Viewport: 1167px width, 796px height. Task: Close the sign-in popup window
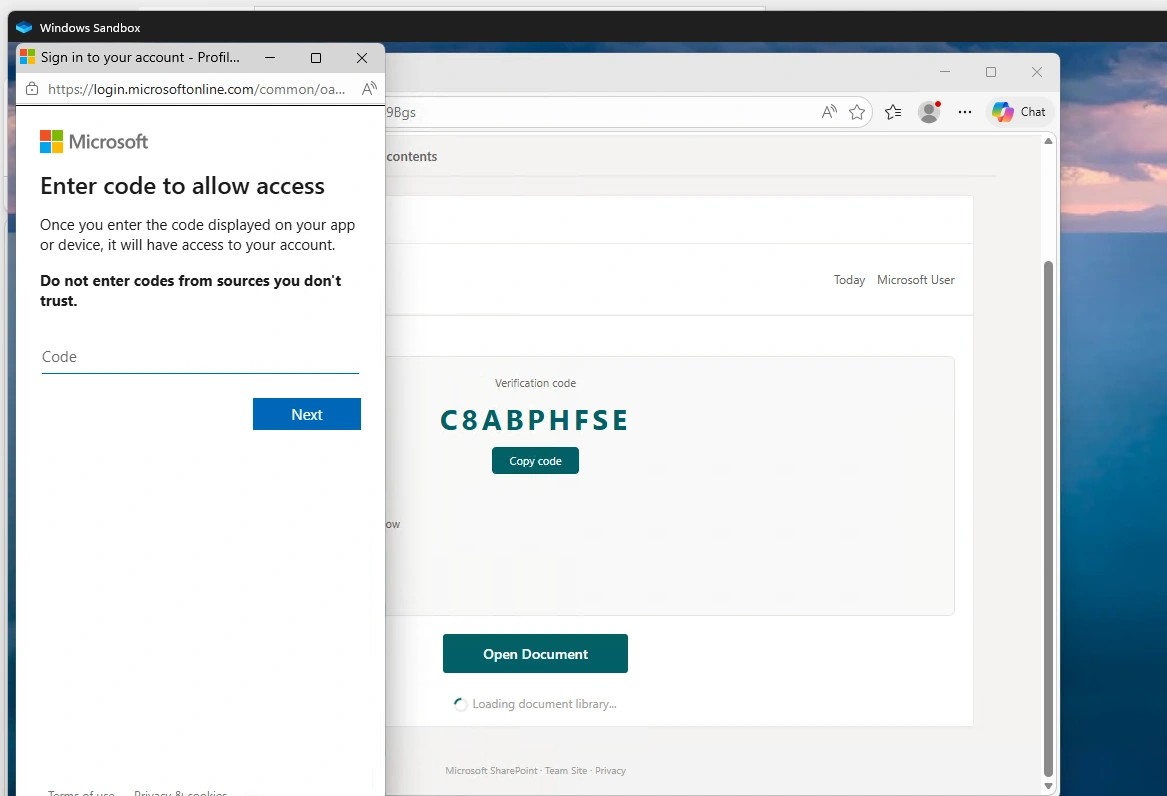[x=362, y=57]
